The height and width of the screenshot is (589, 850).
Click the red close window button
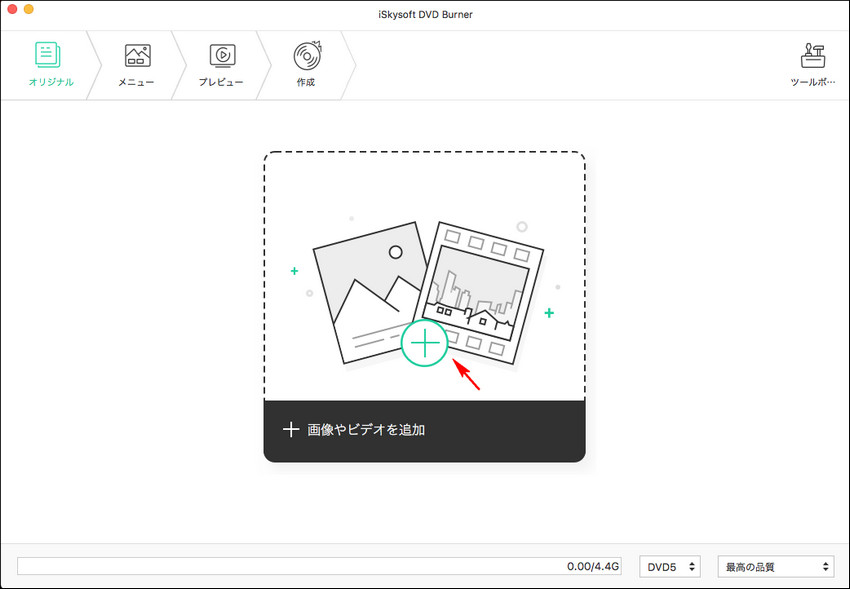tap(12, 9)
